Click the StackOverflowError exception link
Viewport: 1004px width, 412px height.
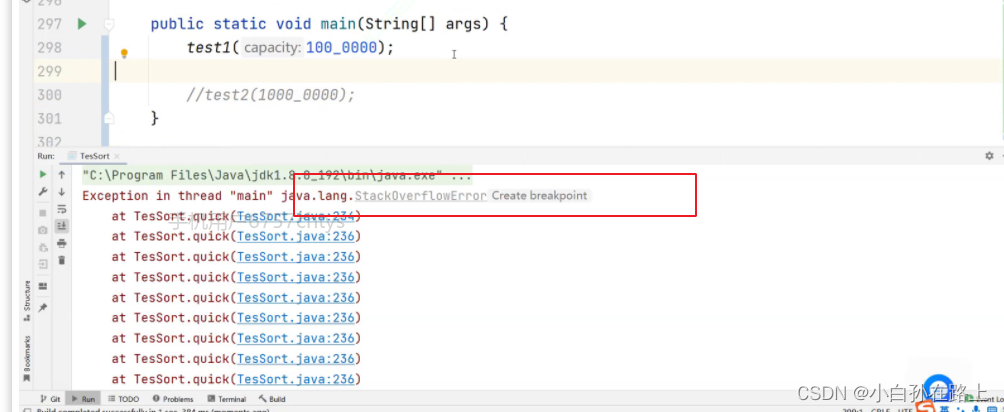pos(421,195)
